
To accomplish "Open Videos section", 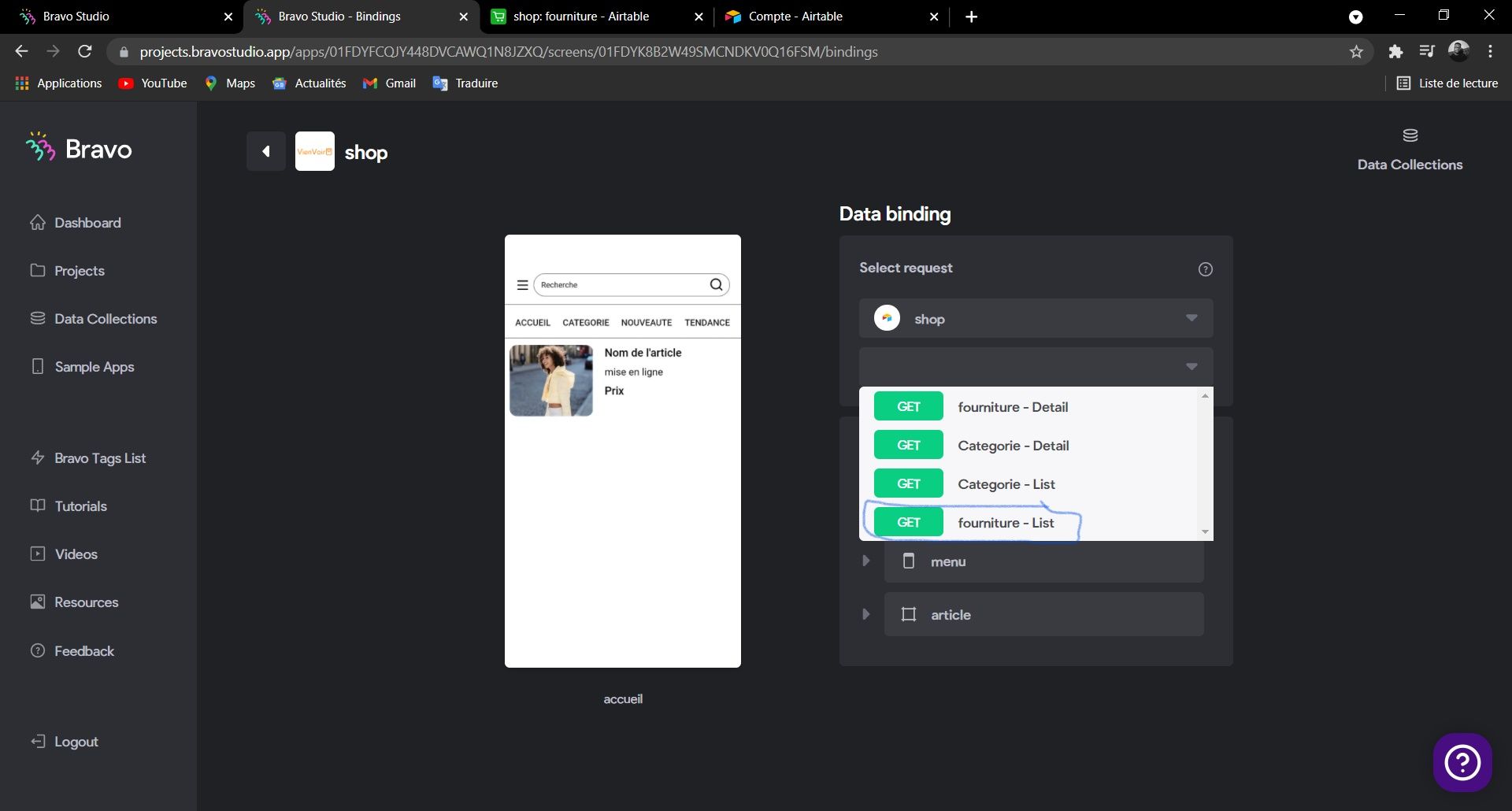I will [64, 554].
